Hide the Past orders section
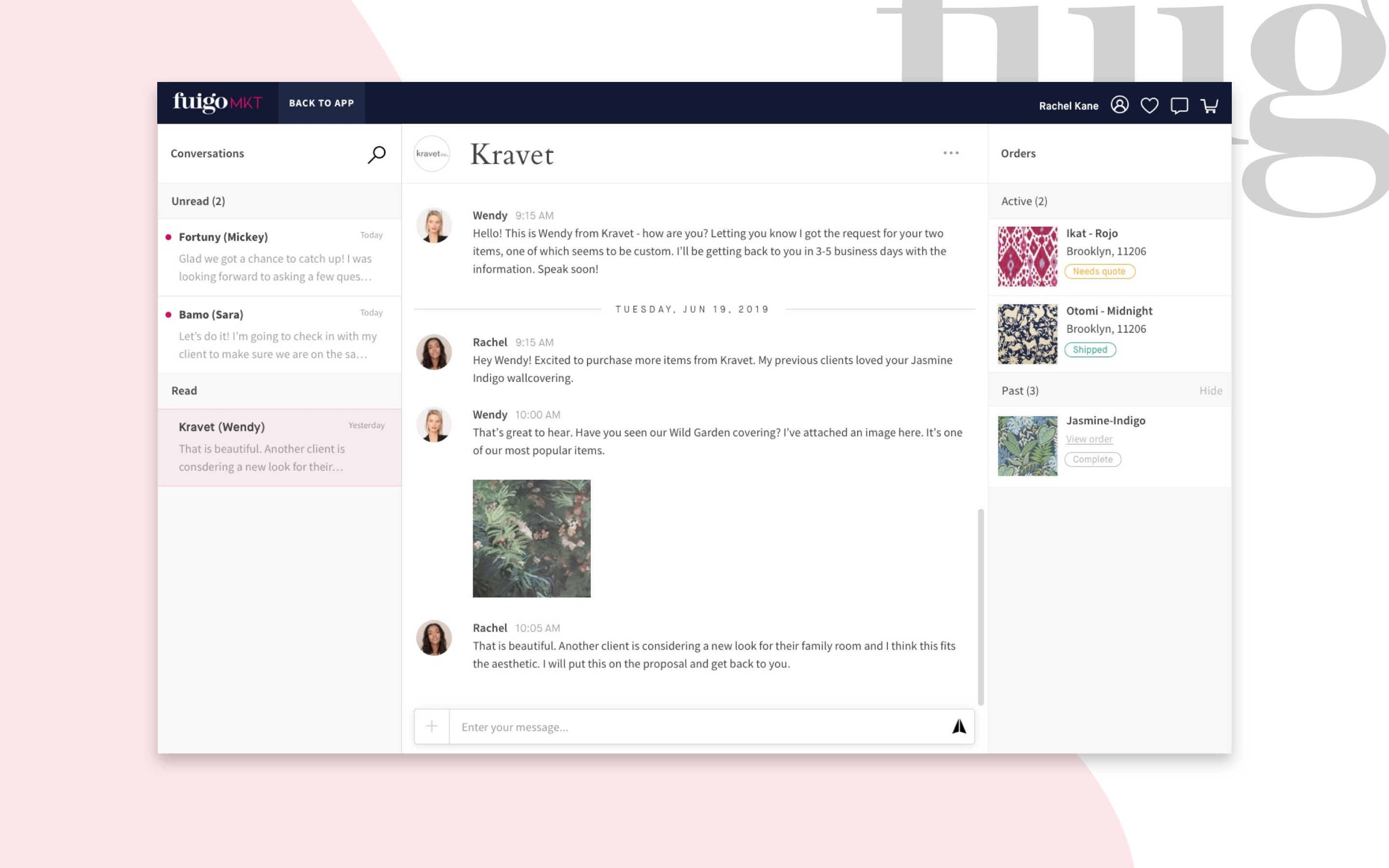Image resolution: width=1389 pixels, height=868 pixels. (x=1211, y=391)
